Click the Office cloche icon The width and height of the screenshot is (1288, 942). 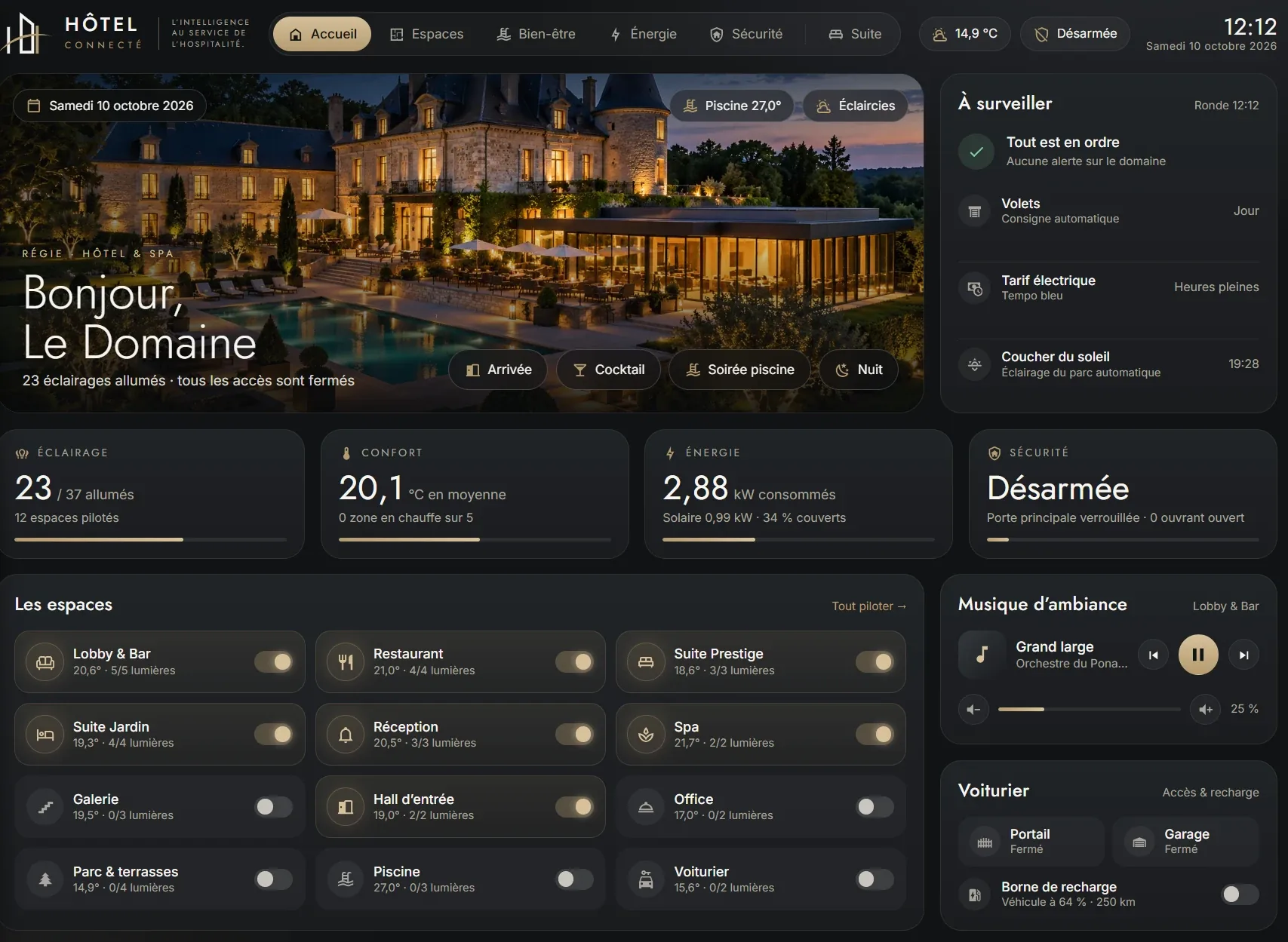point(646,807)
